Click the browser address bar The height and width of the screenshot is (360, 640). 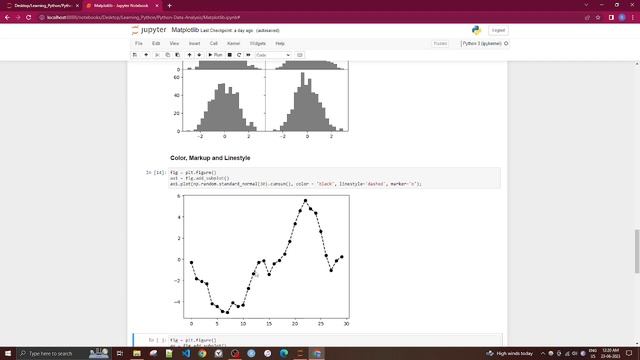(310, 18)
